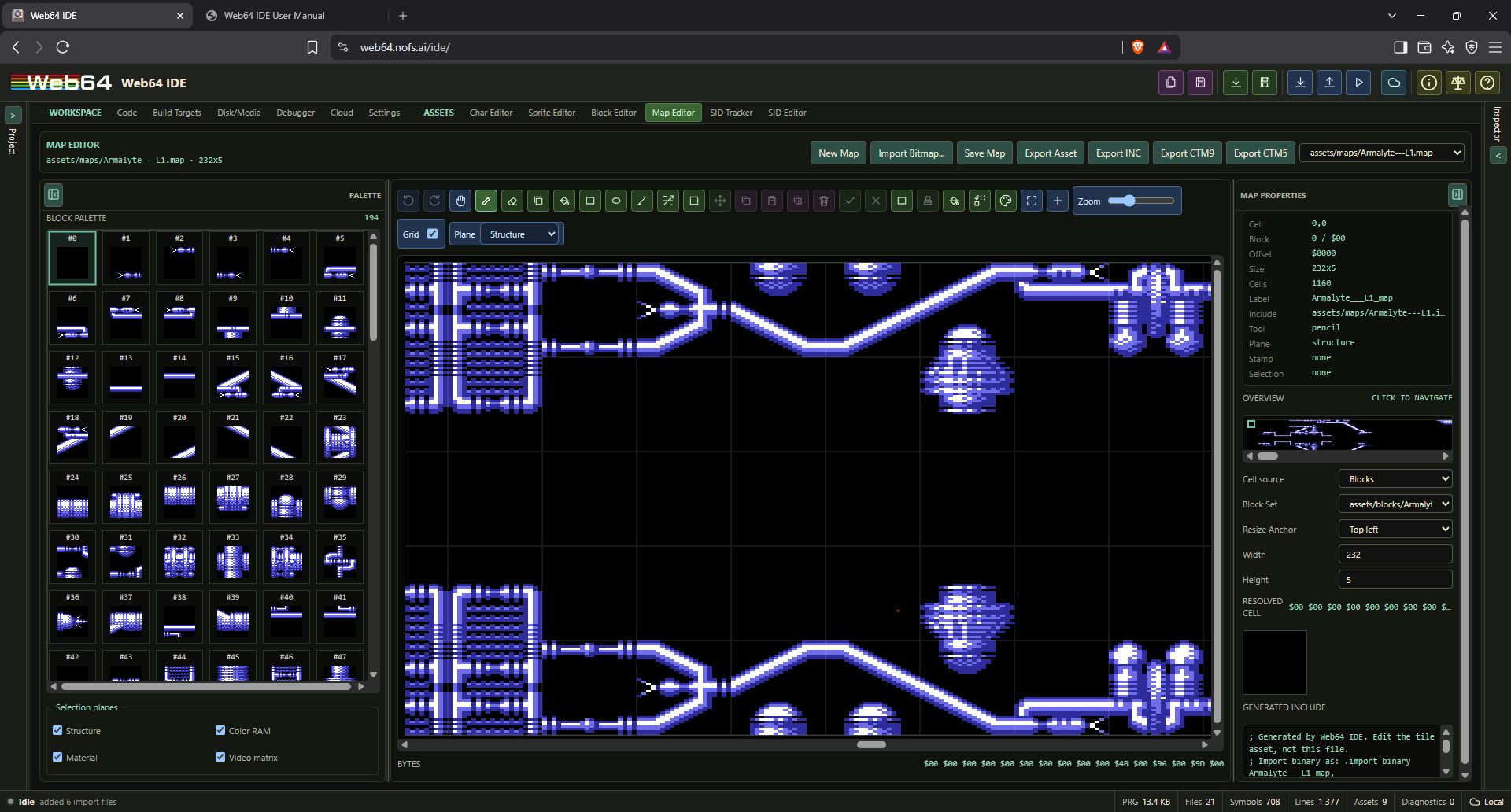This screenshot has width=1511, height=812.
Task: Click the purple floppy save icon
Action: [1200, 83]
